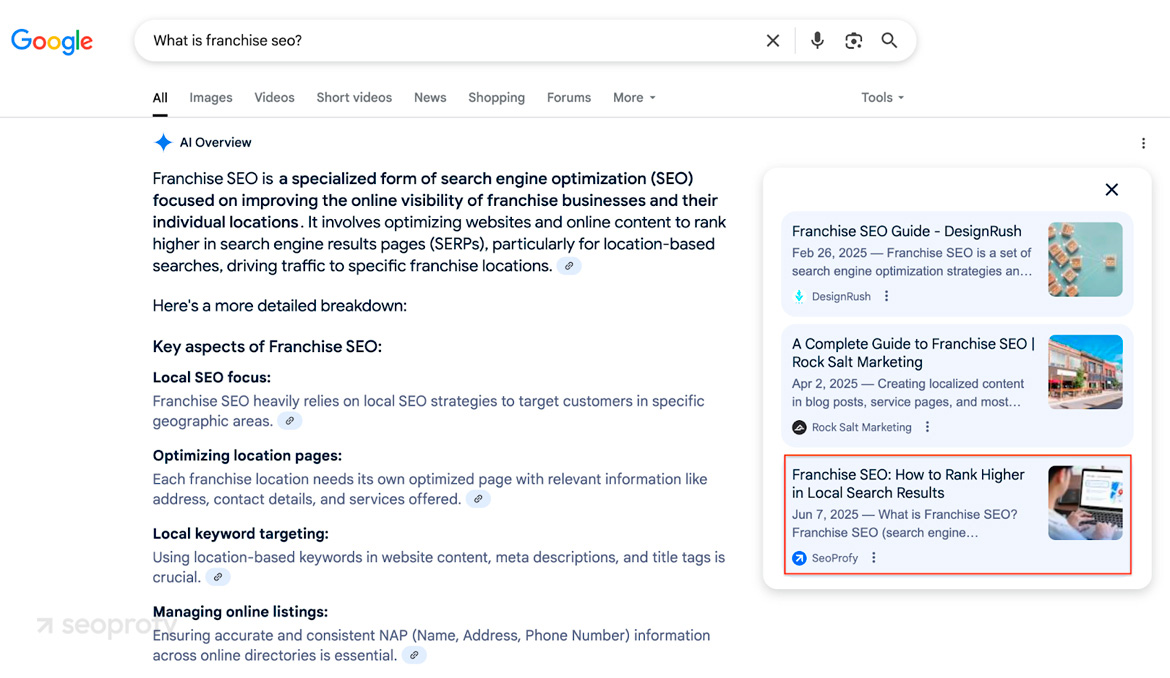Viewport: 1170px width, 678px height.
Task: Click the 'Local keyword targeting:' subheading
Action: click(240, 534)
